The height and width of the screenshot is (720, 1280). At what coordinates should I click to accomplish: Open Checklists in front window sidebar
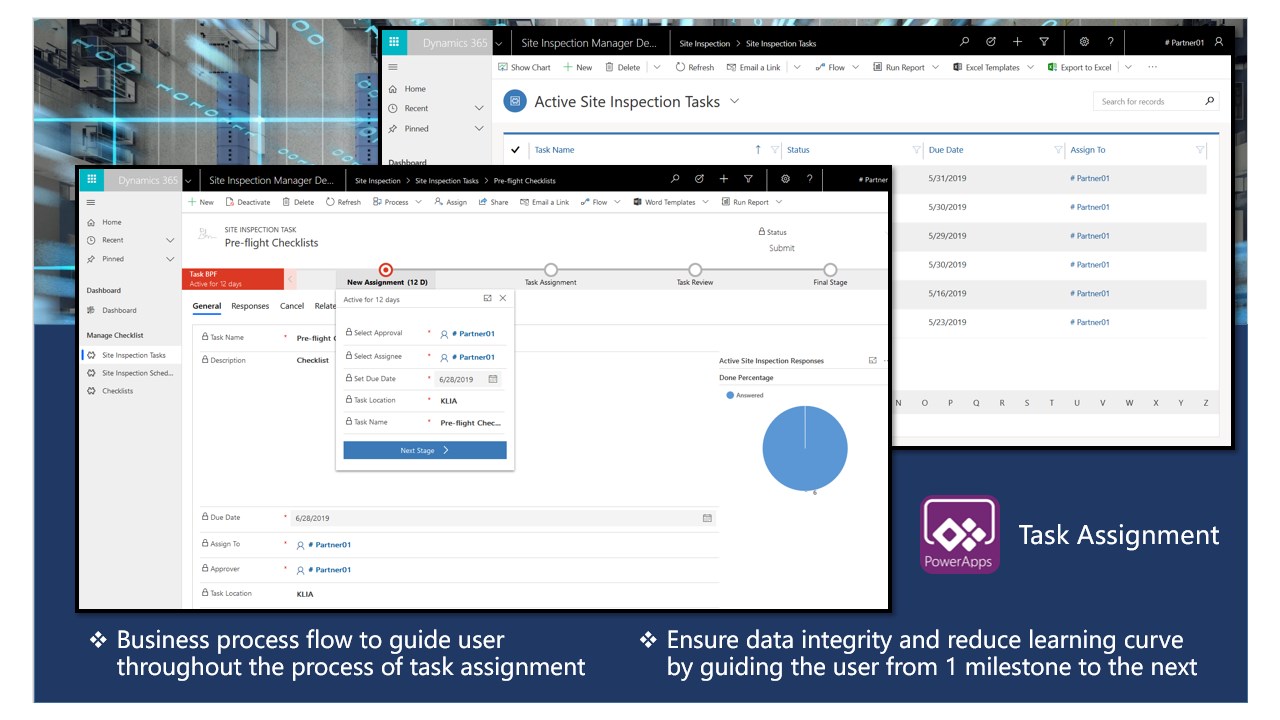(117, 391)
